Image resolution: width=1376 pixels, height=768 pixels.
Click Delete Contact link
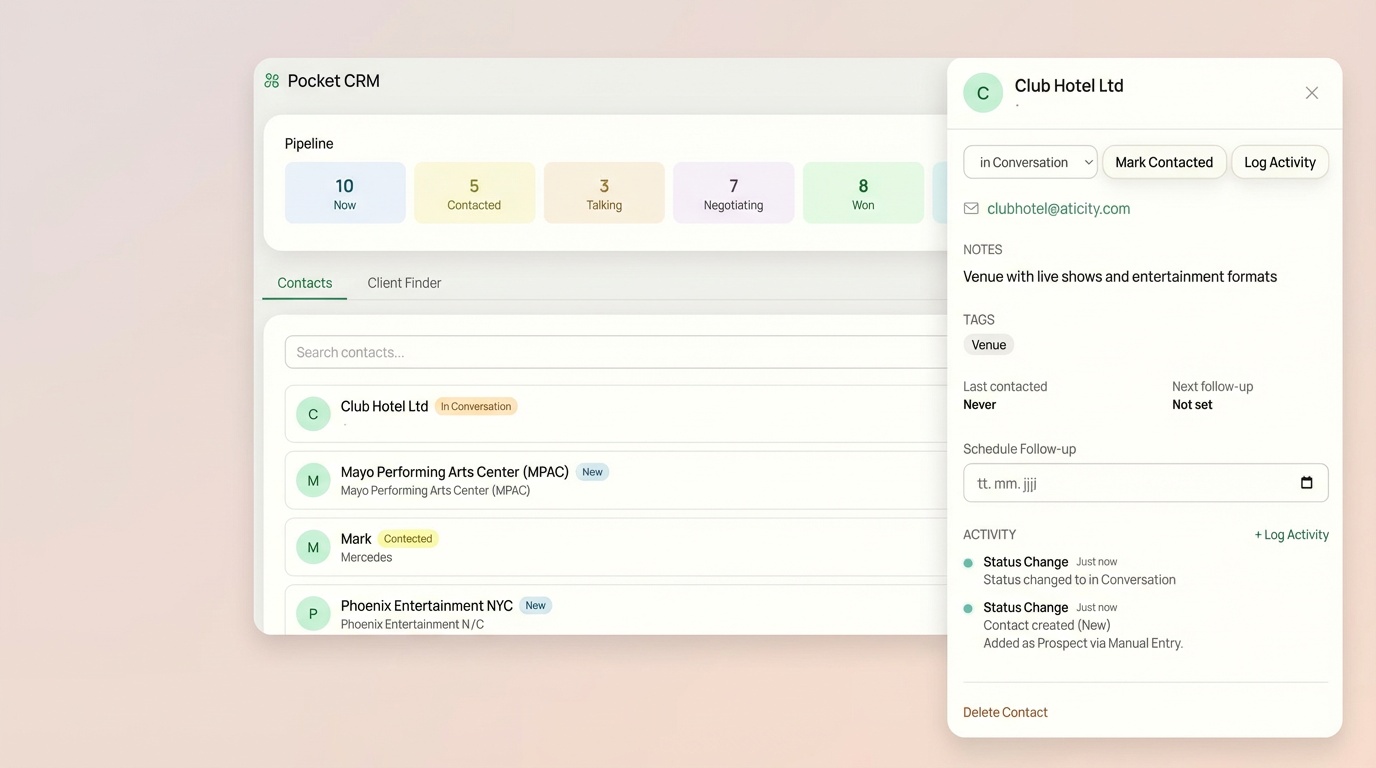tap(1005, 712)
